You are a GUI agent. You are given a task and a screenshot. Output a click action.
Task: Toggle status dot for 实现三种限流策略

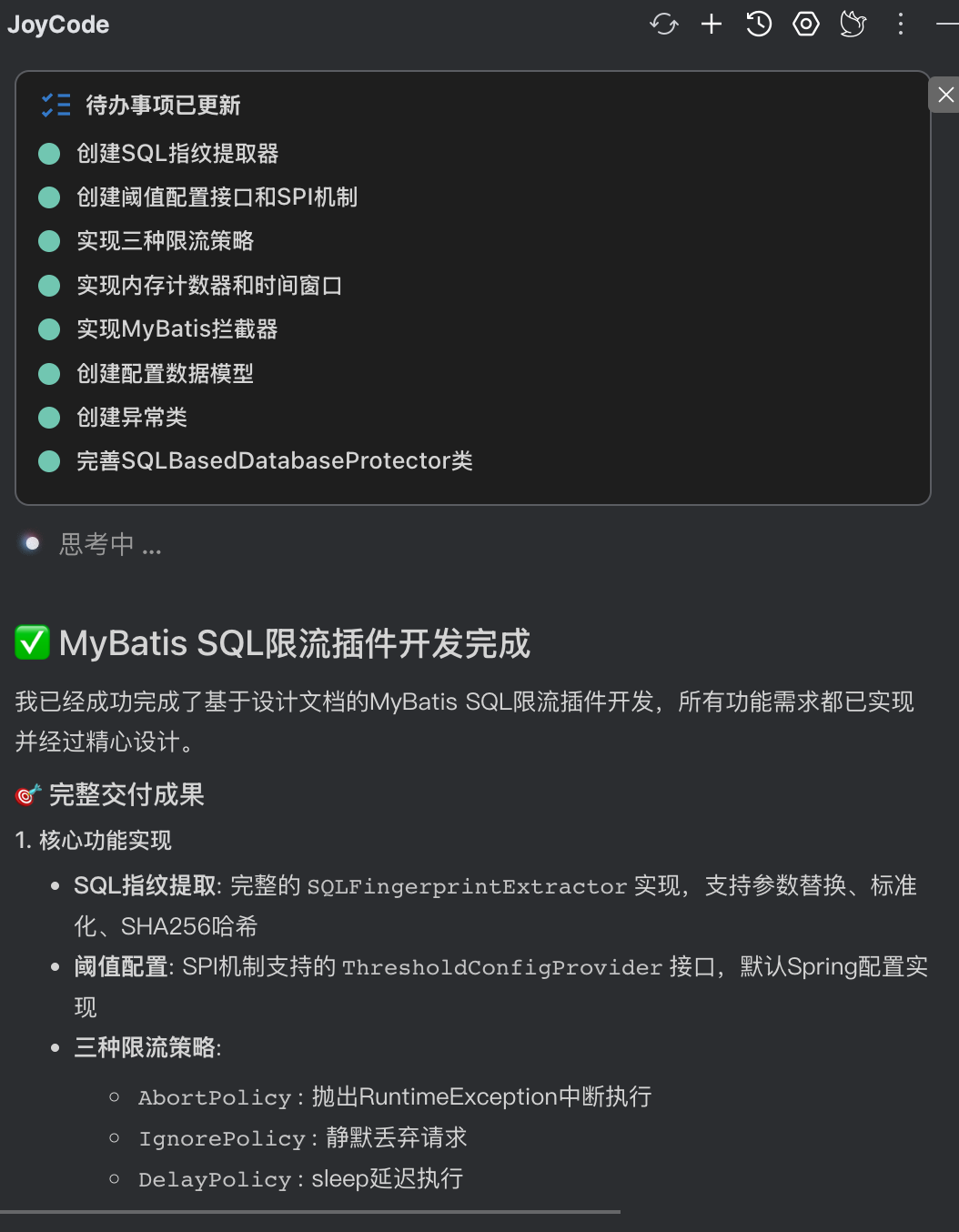pos(49,241)
